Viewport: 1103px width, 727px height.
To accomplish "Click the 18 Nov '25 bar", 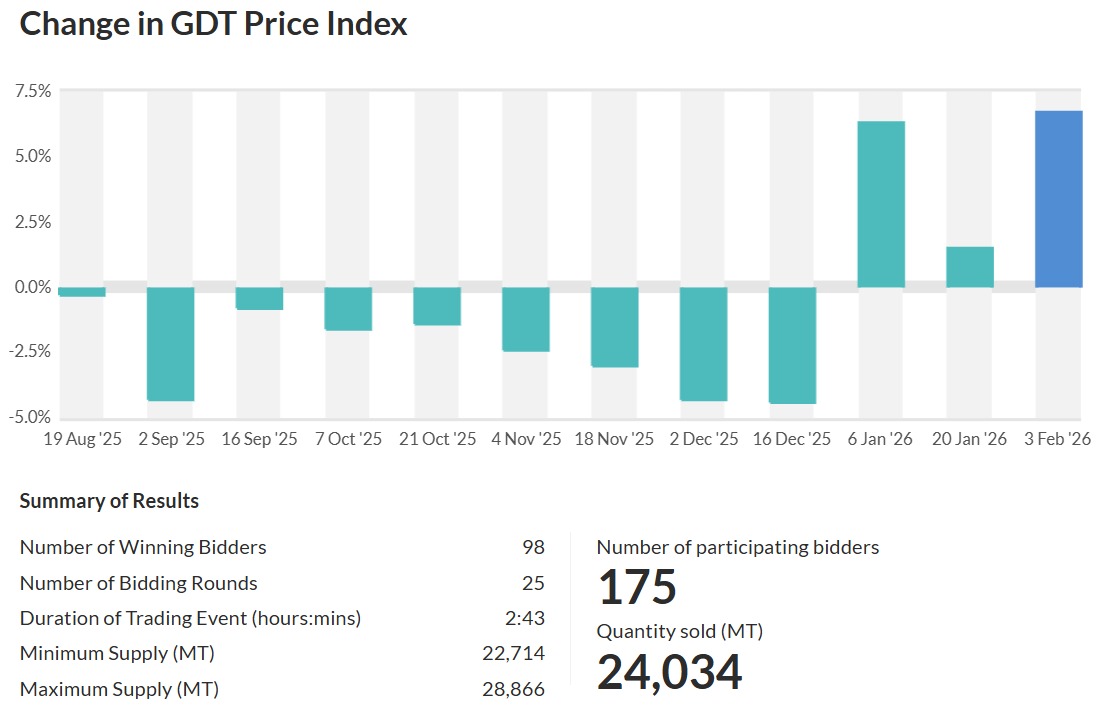I will point(614,327).
